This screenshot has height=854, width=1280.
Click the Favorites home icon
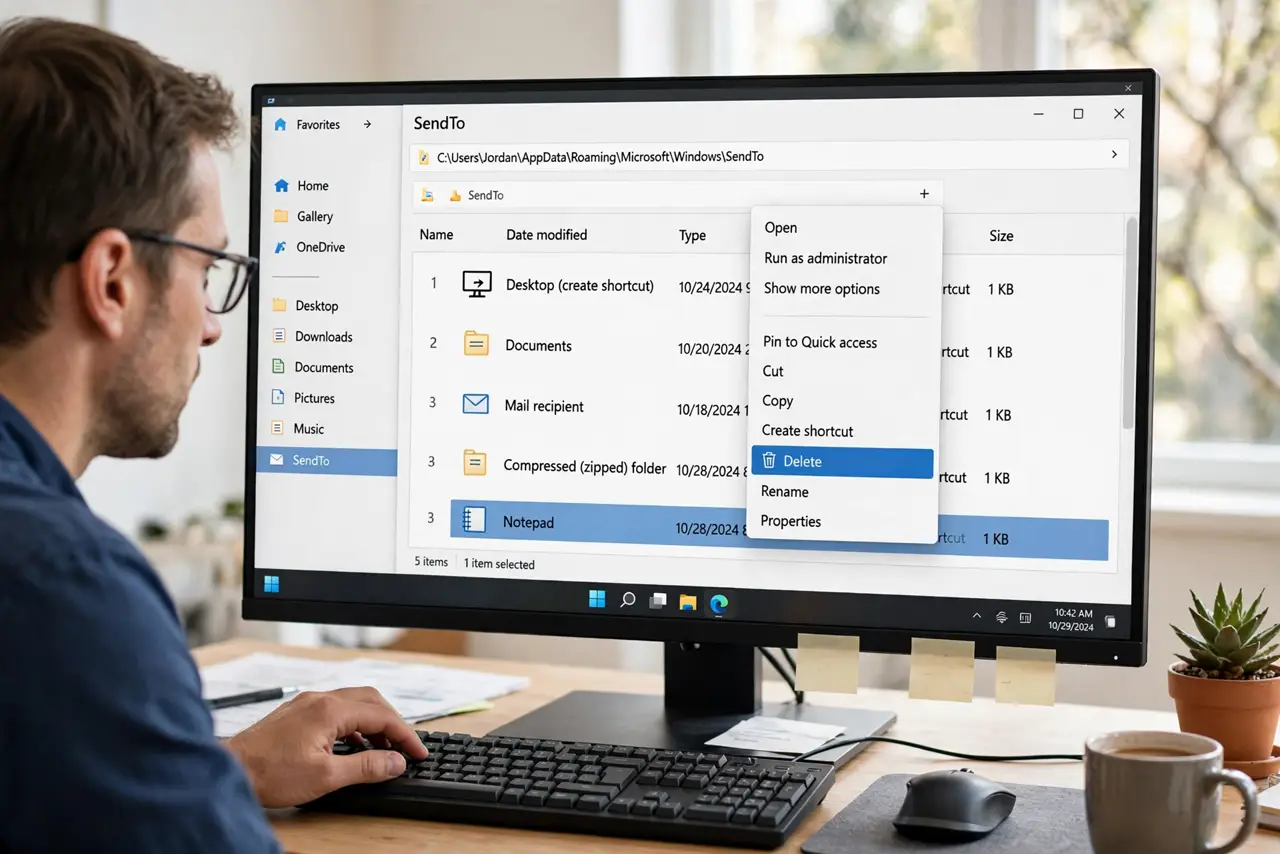(x=279, y=125)
